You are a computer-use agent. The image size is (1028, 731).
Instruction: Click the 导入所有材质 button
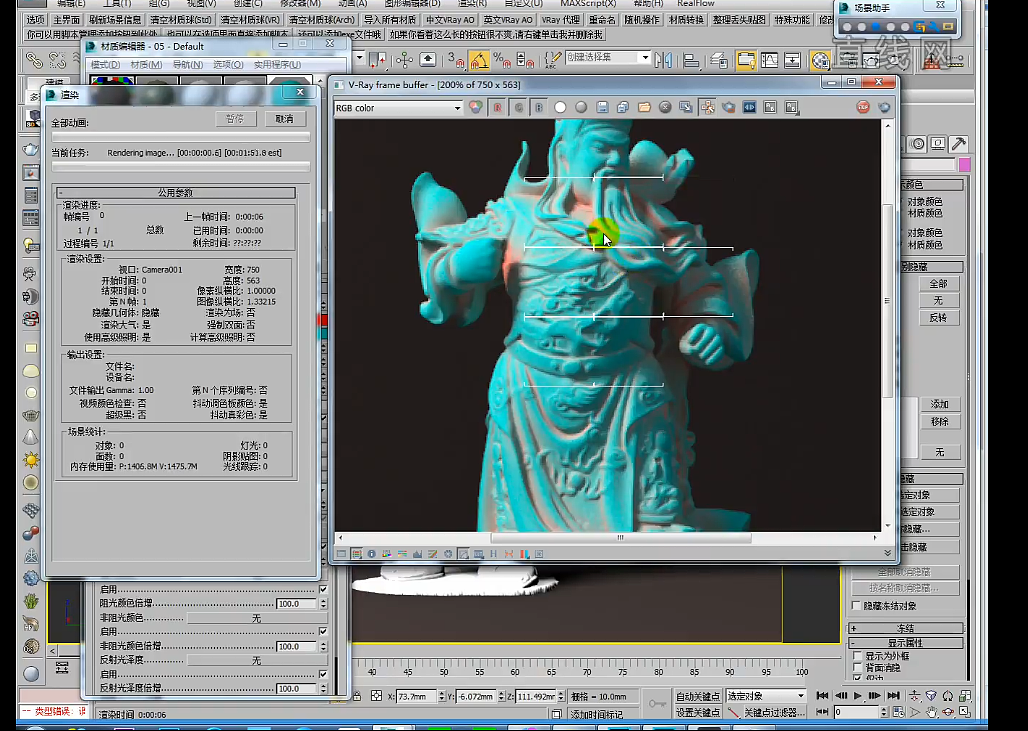click(x=390, y=20)
